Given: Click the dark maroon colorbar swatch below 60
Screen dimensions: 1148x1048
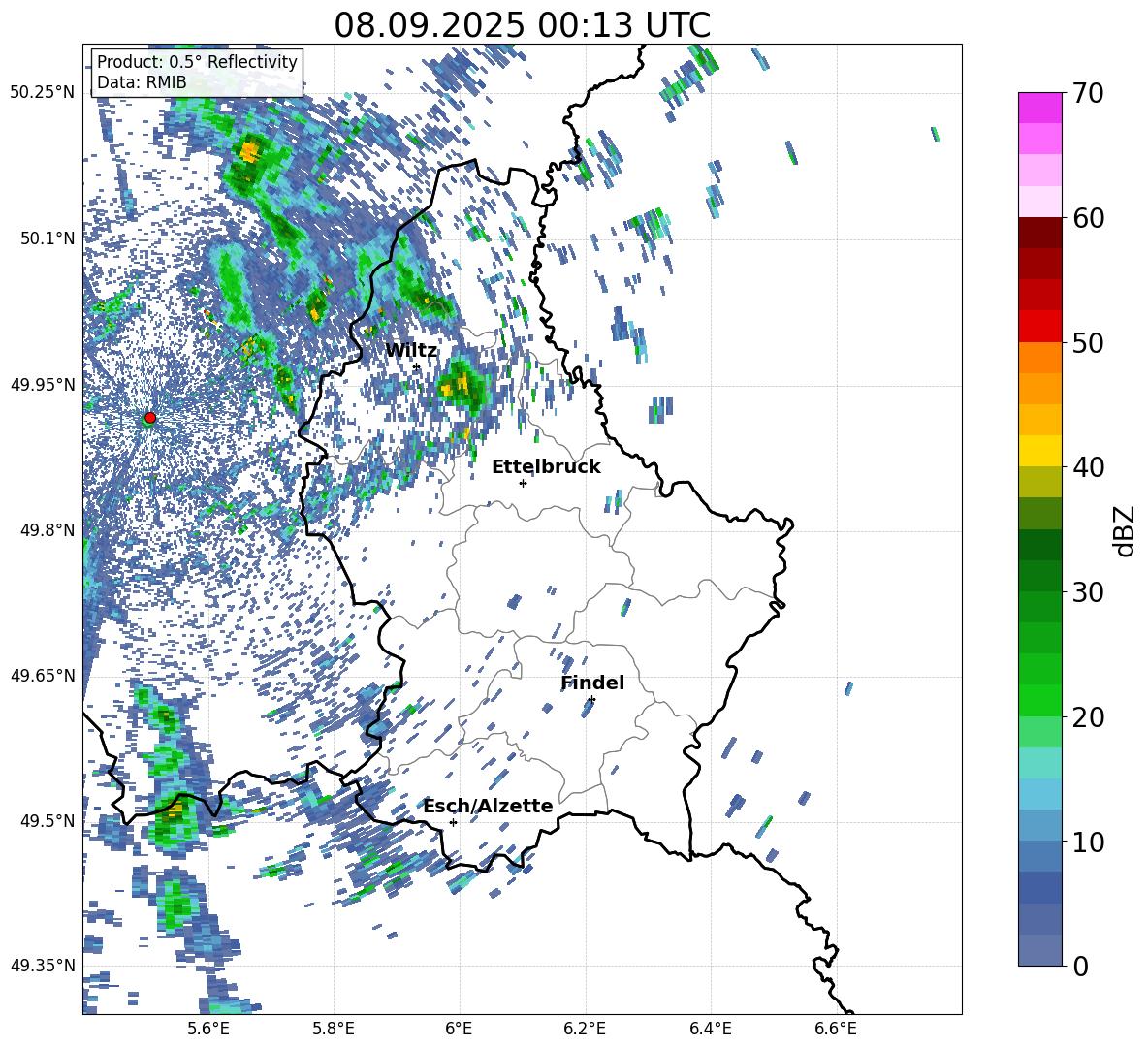Looking at the screenshot, I should 1039,233.
